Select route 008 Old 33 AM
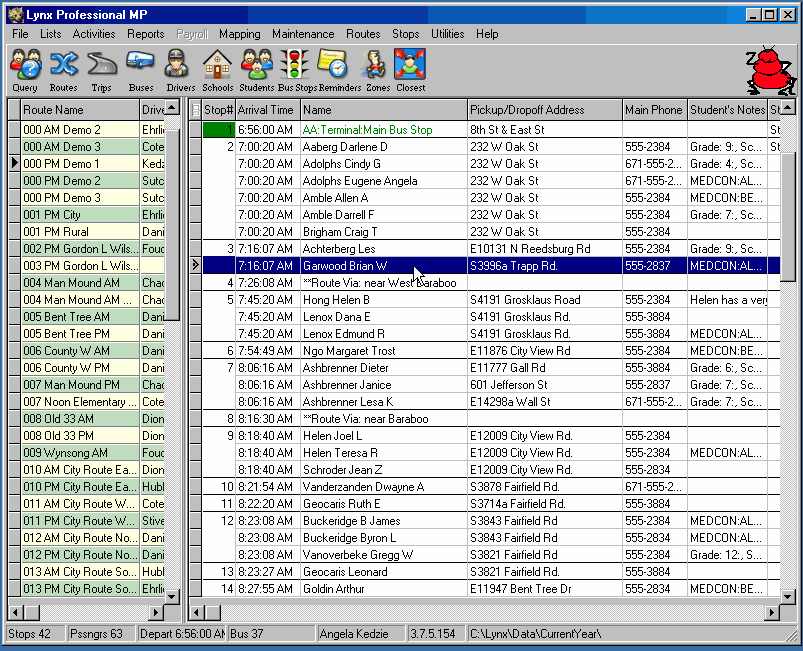The image size is (803, 651). 80,418
